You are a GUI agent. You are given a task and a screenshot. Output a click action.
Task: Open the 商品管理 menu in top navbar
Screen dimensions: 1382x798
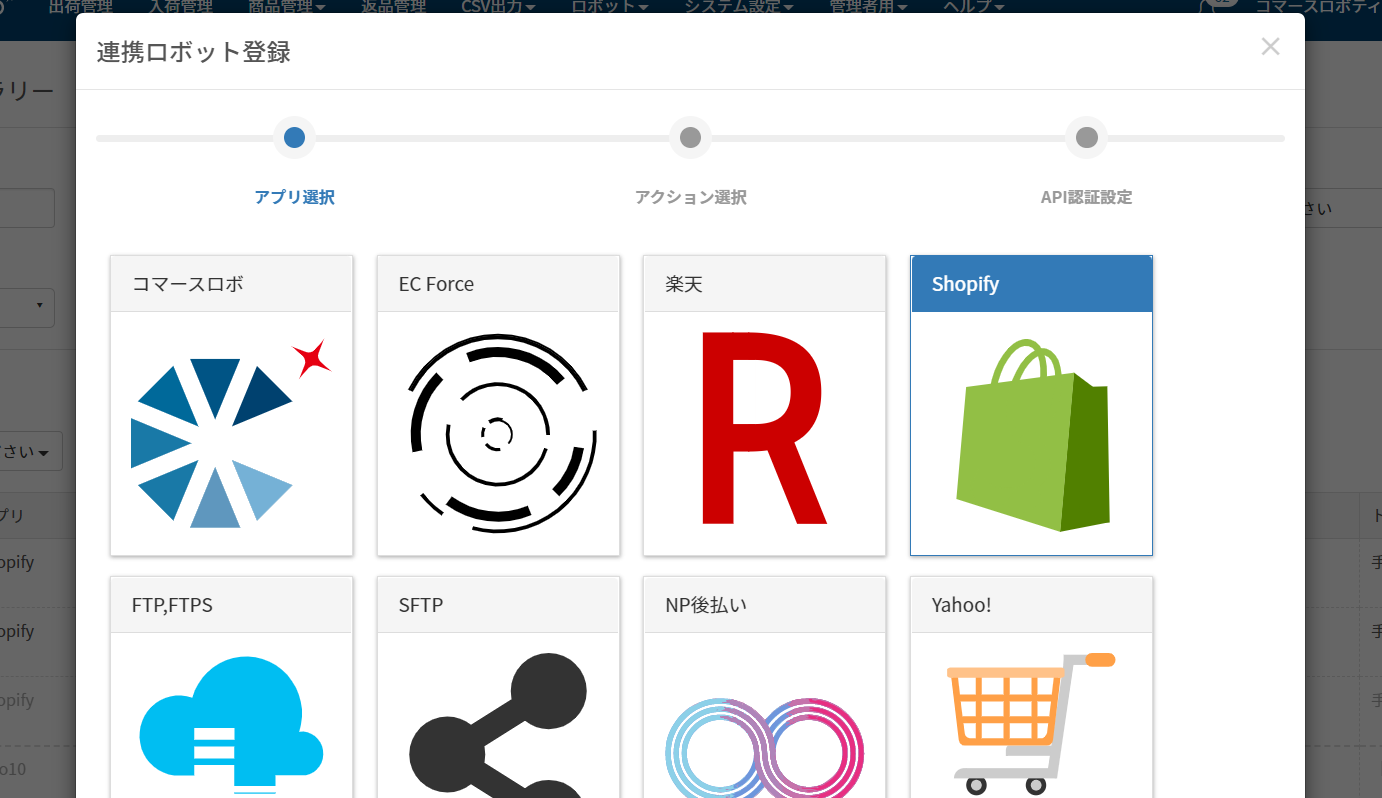[x=287, y=7]
